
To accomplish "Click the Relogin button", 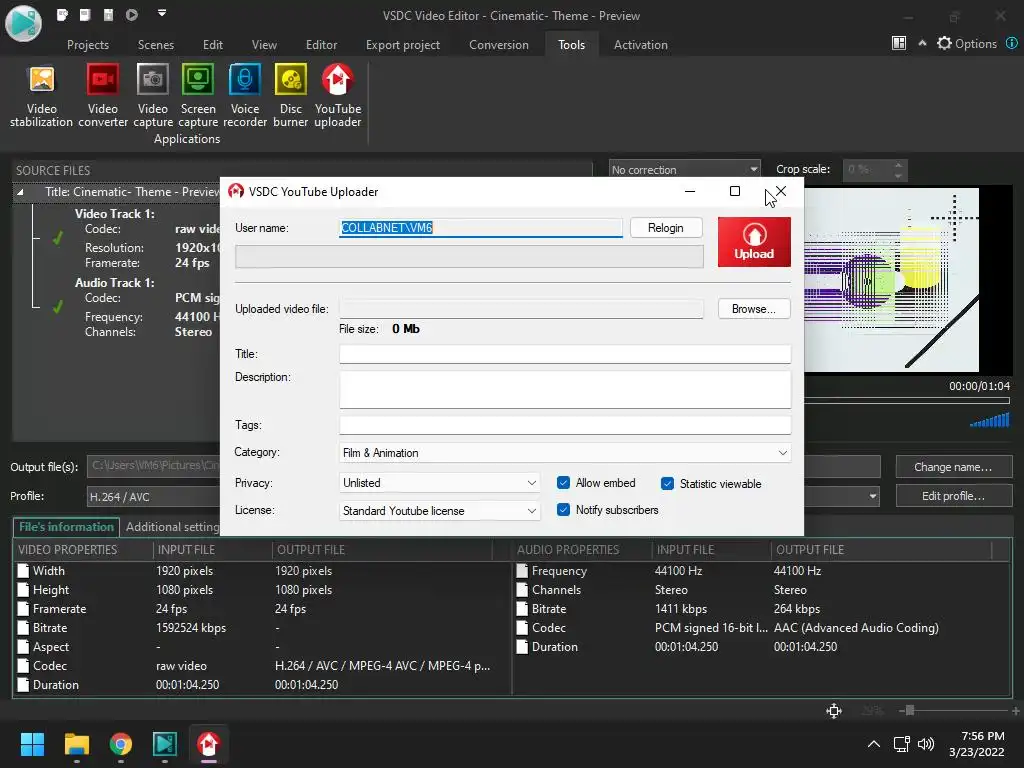I will (x=665, y=227).
